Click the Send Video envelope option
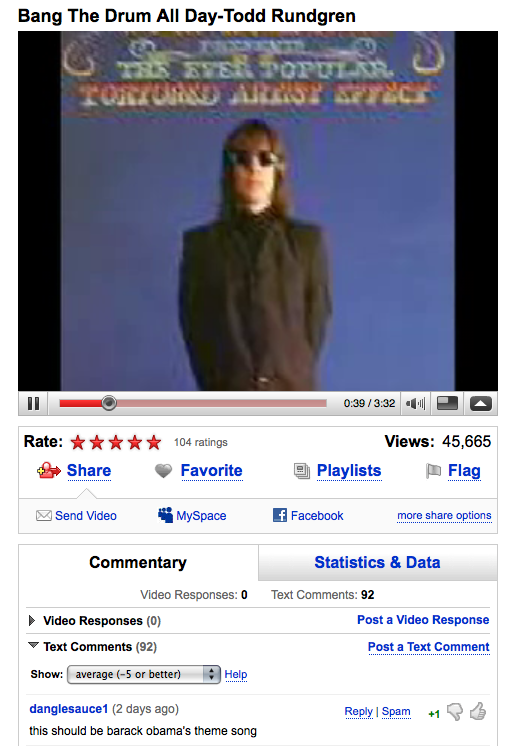 tap(76, 516)
